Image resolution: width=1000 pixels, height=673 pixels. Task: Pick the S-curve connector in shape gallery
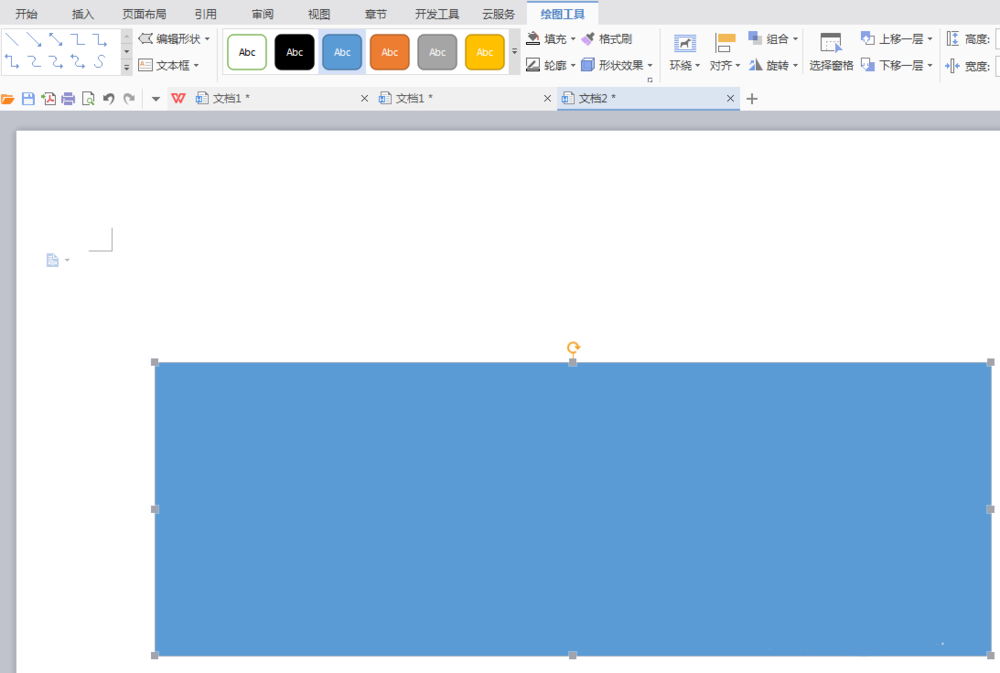pyautogui.click(x=100, y=63)
